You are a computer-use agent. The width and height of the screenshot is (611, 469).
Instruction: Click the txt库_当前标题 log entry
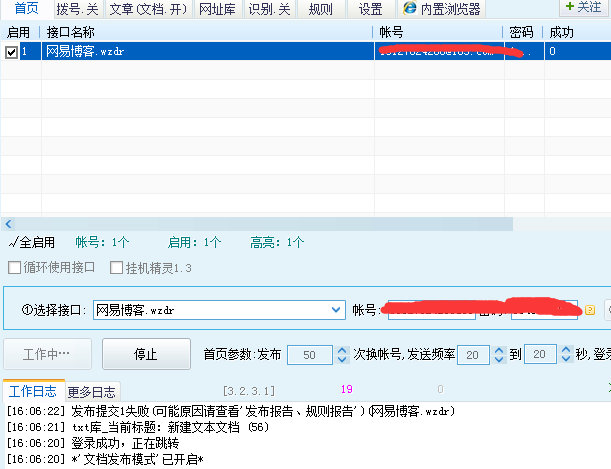coord(138,427)
